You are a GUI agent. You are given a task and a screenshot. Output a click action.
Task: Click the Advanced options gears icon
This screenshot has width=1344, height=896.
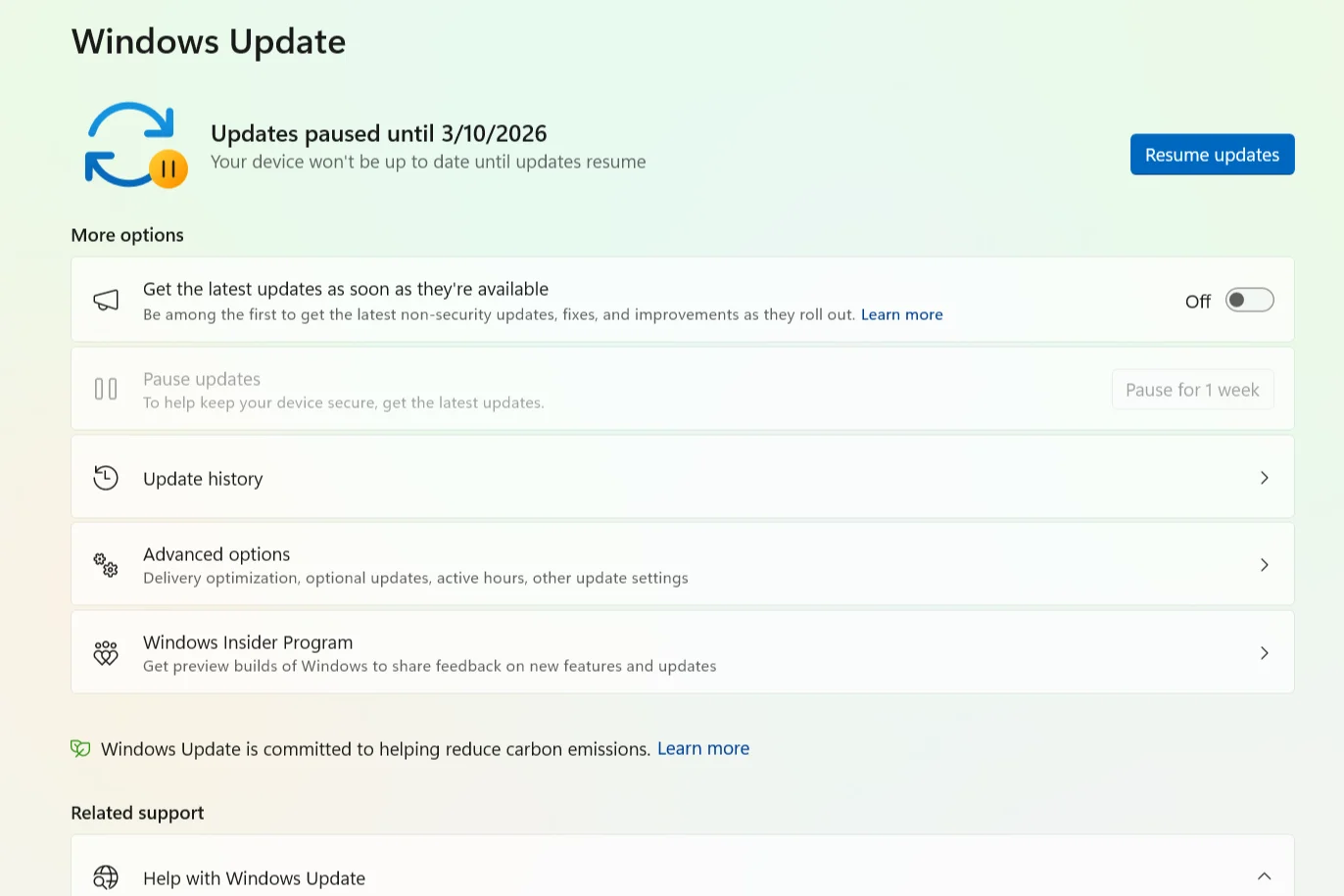(106, 565)
